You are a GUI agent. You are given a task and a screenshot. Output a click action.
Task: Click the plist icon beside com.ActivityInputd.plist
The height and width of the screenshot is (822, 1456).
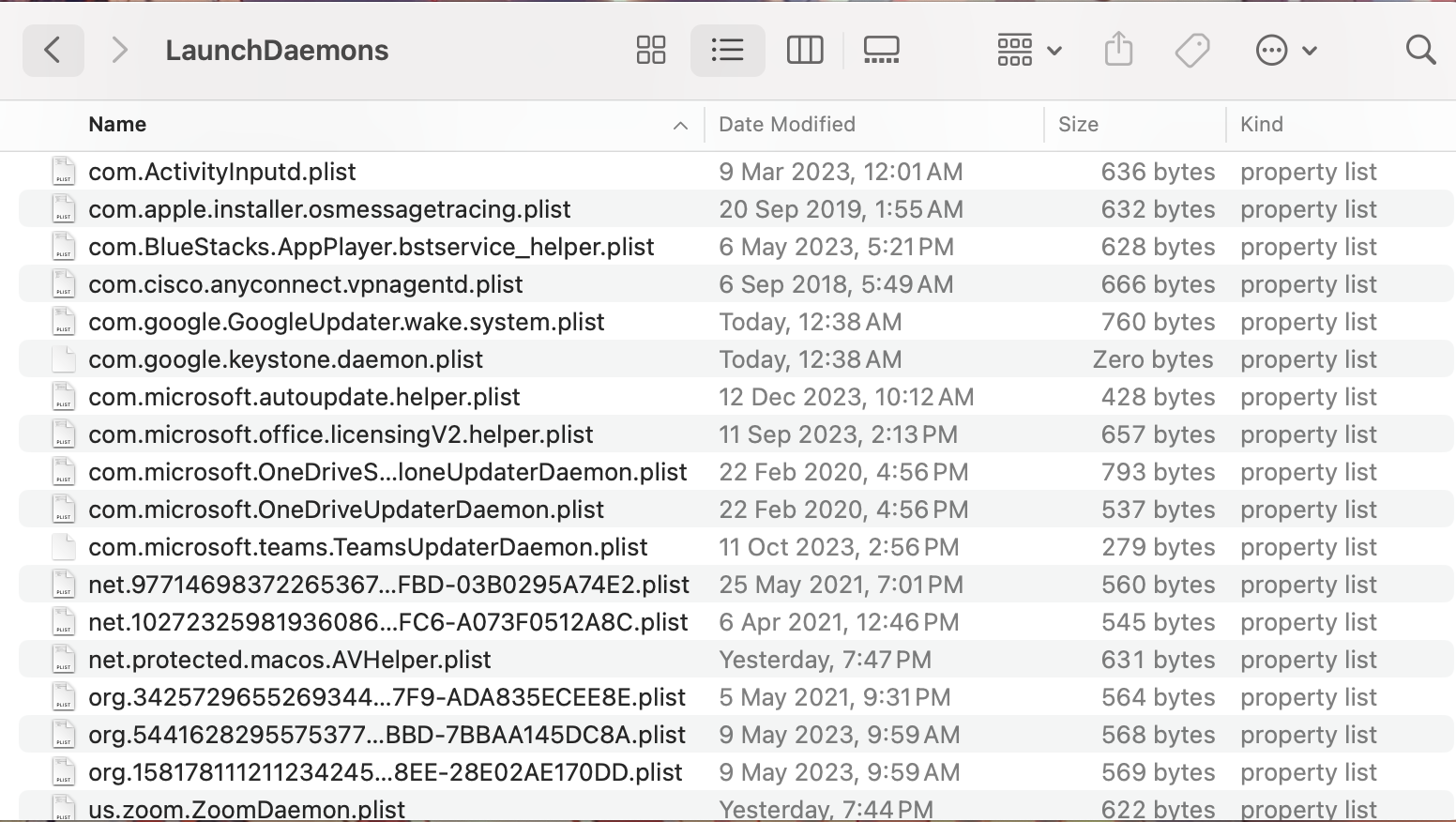coord(62,171)
